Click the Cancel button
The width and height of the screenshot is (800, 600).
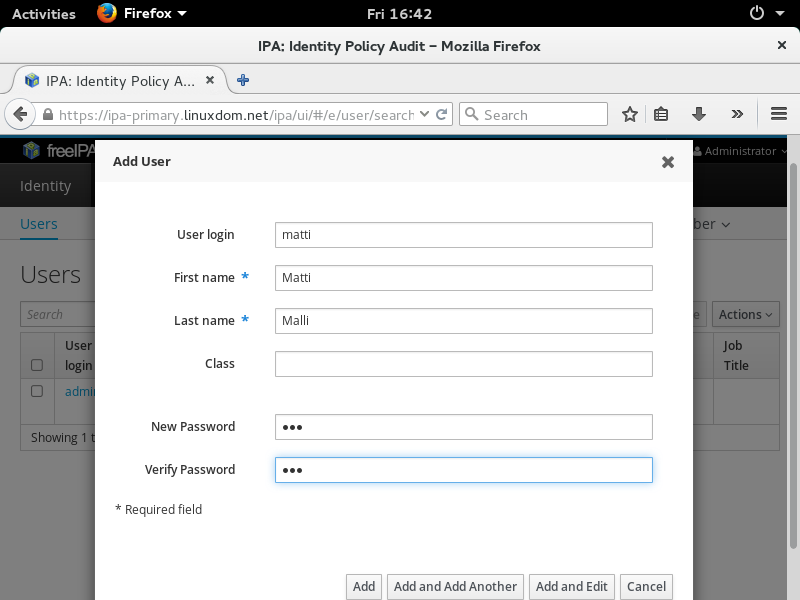(x=646, y=587)
